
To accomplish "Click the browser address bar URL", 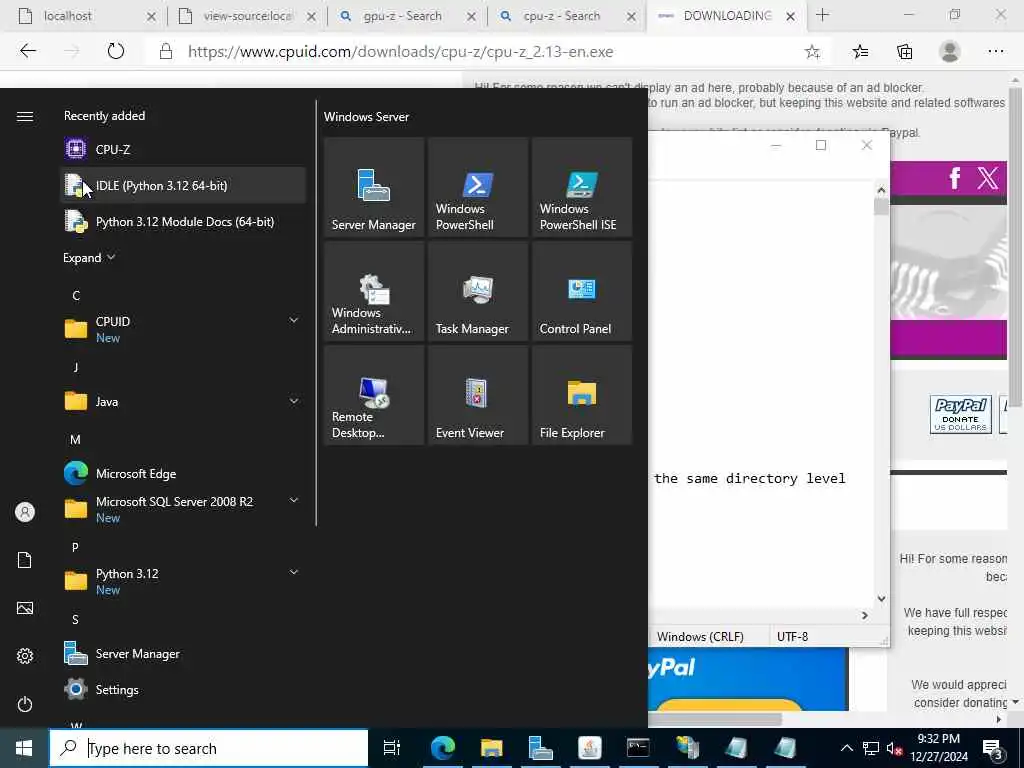I will point(400,52).
